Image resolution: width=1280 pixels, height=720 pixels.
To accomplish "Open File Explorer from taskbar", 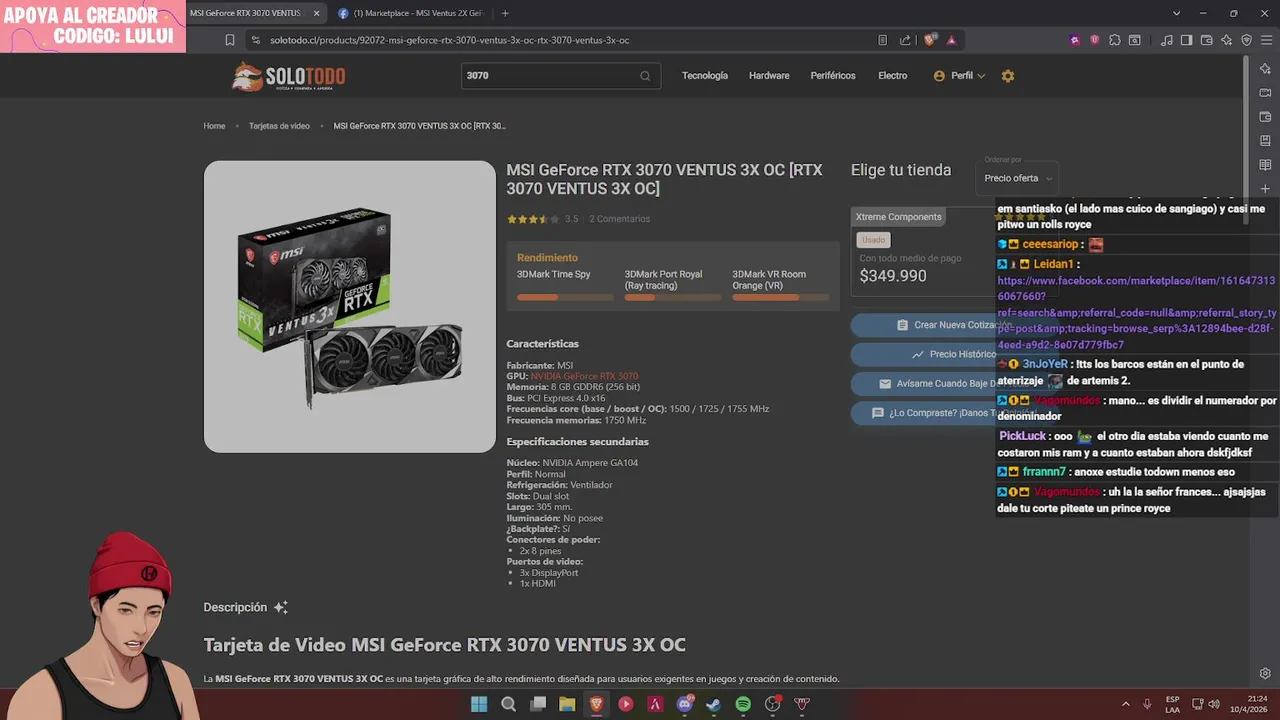I will point(567,704).
